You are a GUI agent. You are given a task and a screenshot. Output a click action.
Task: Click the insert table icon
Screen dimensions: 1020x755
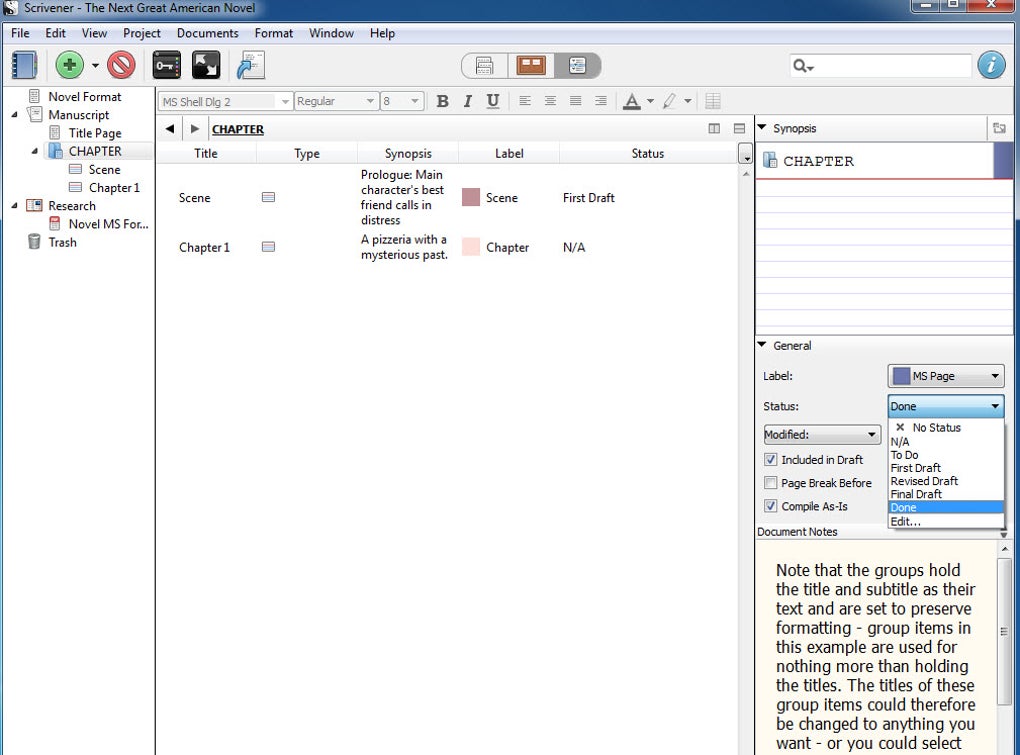713,101
